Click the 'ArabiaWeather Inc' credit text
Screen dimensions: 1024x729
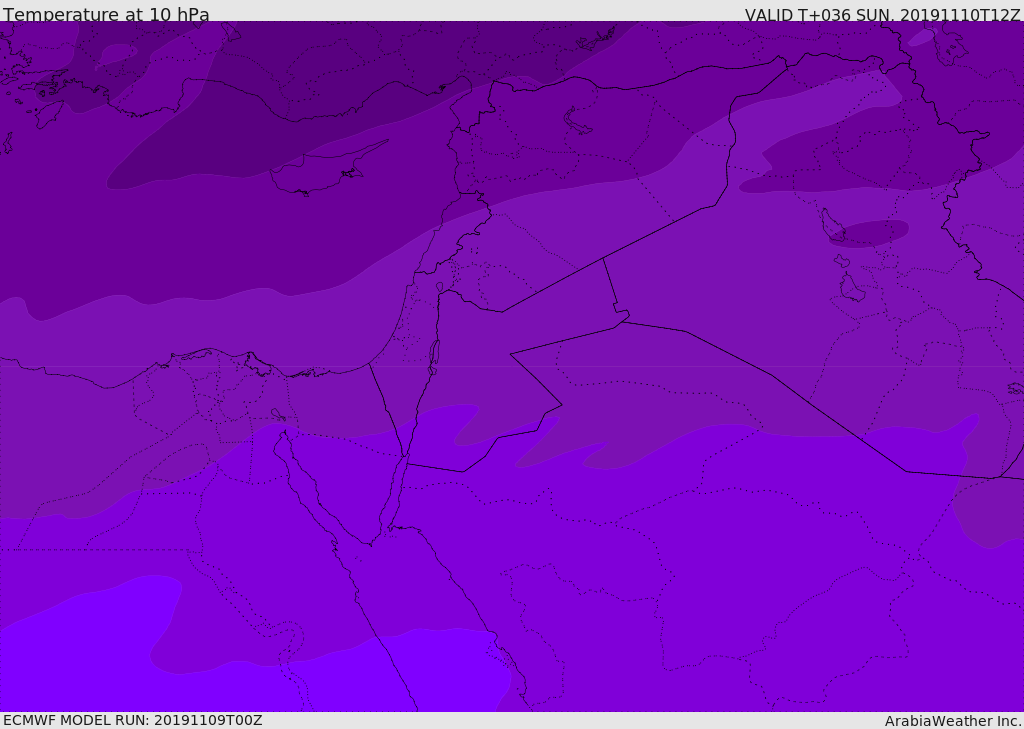(953, 721)
